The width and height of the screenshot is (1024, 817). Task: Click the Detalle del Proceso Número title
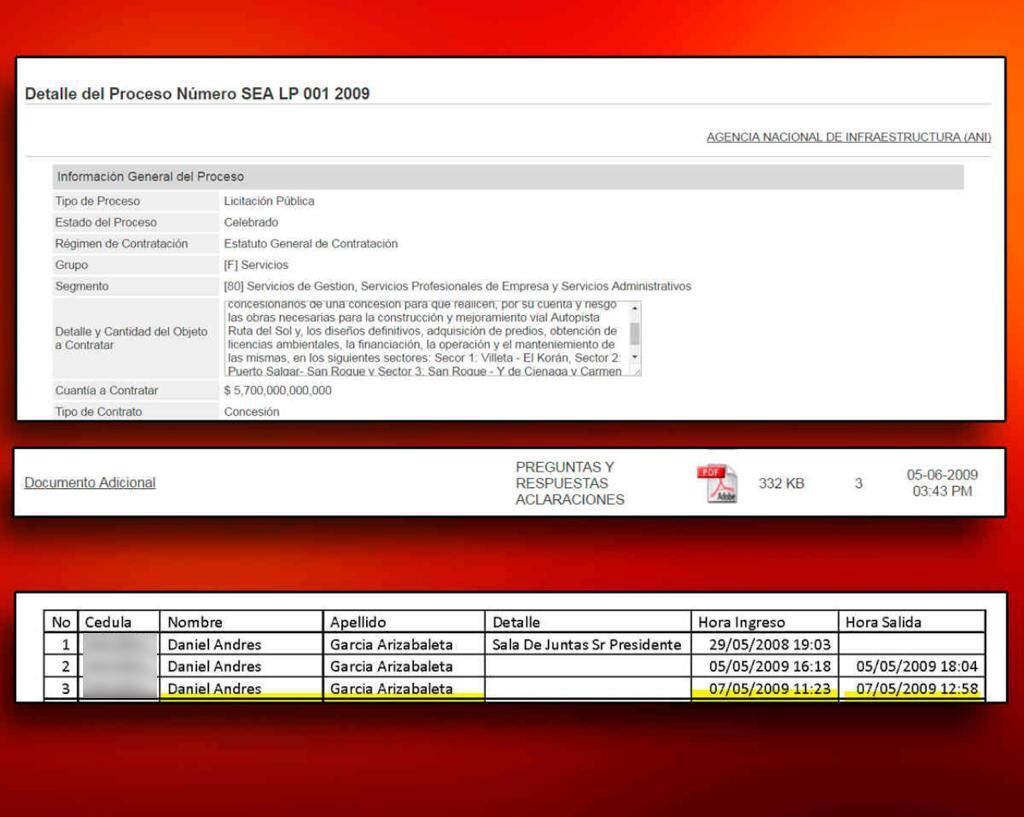coord(197,94)
